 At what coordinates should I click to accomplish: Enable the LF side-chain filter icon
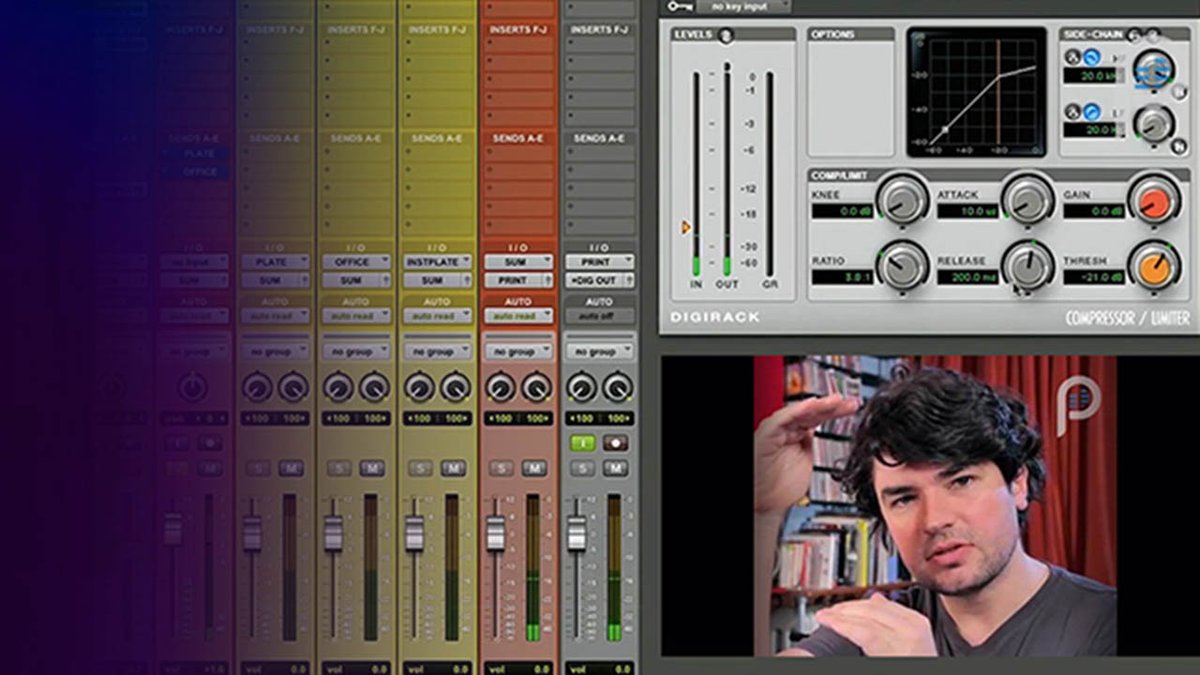tap(1092, 113)
